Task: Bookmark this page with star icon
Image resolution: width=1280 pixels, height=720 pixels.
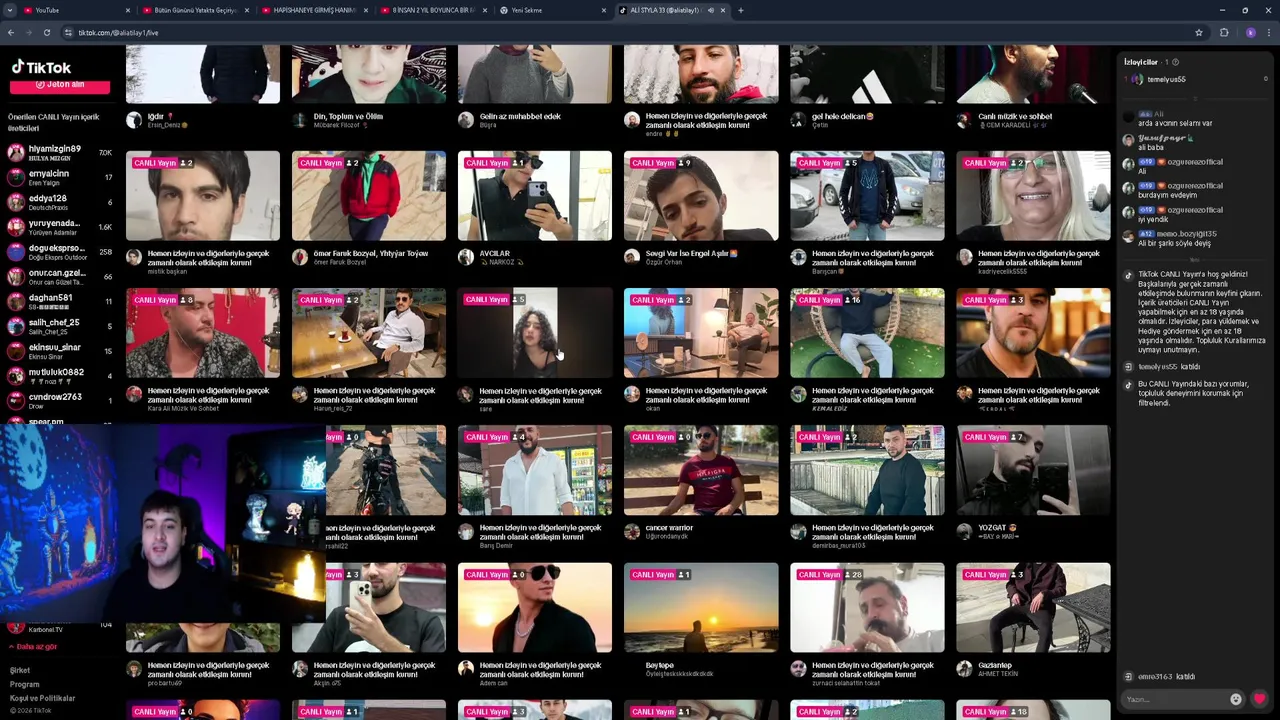Action: pyautogui.click(x=1198, y=32)
